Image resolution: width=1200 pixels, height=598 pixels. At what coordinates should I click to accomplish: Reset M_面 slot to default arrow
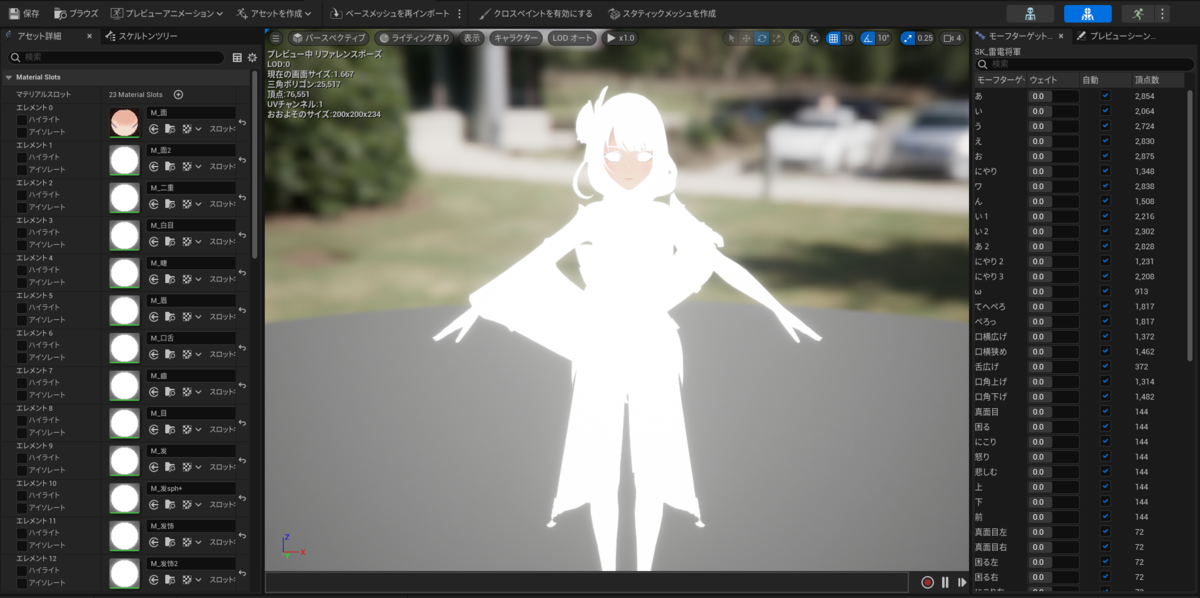(243, 122)
